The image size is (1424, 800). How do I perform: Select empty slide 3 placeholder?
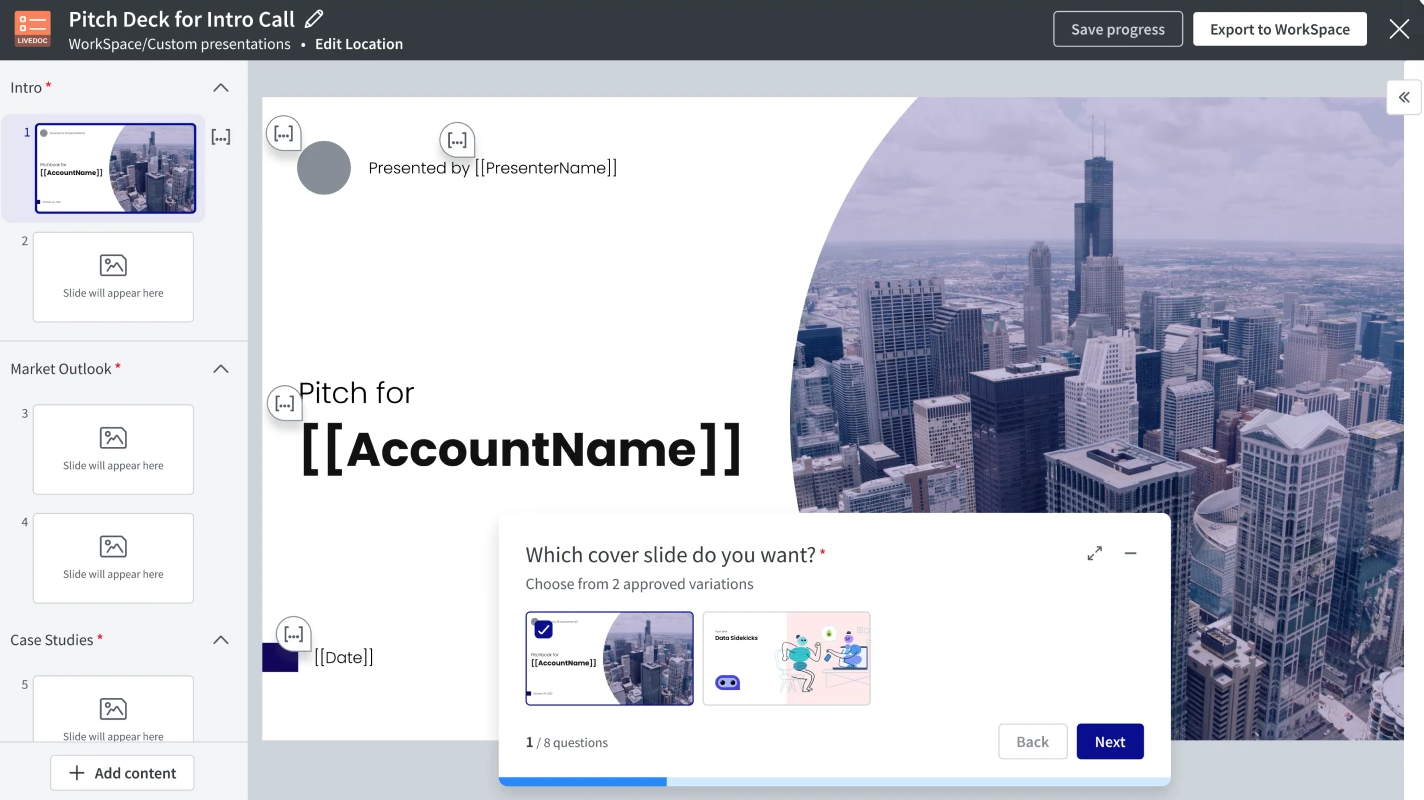point(113,449)
